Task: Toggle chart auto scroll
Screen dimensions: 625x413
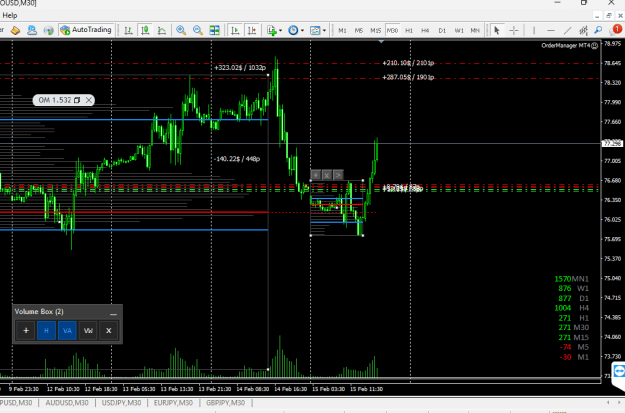Action: [235, 30]
